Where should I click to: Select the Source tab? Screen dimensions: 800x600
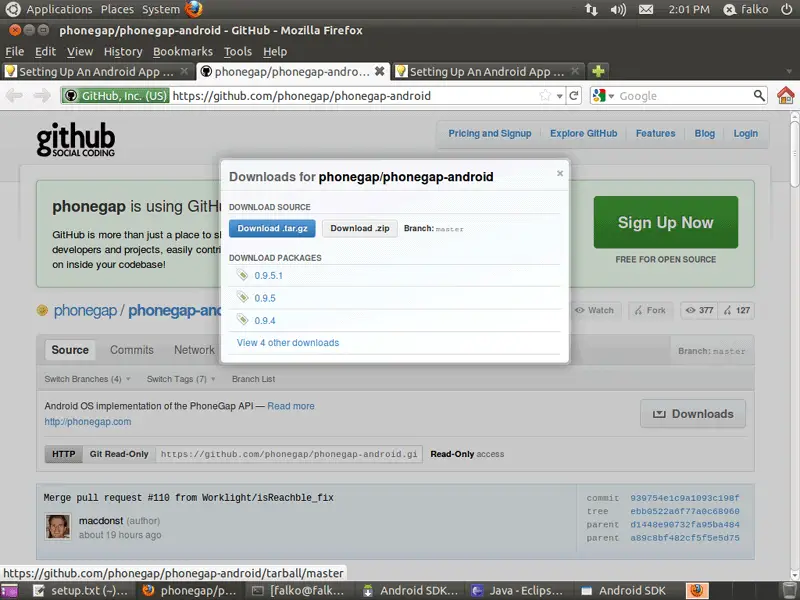click(x=70, y=350)
